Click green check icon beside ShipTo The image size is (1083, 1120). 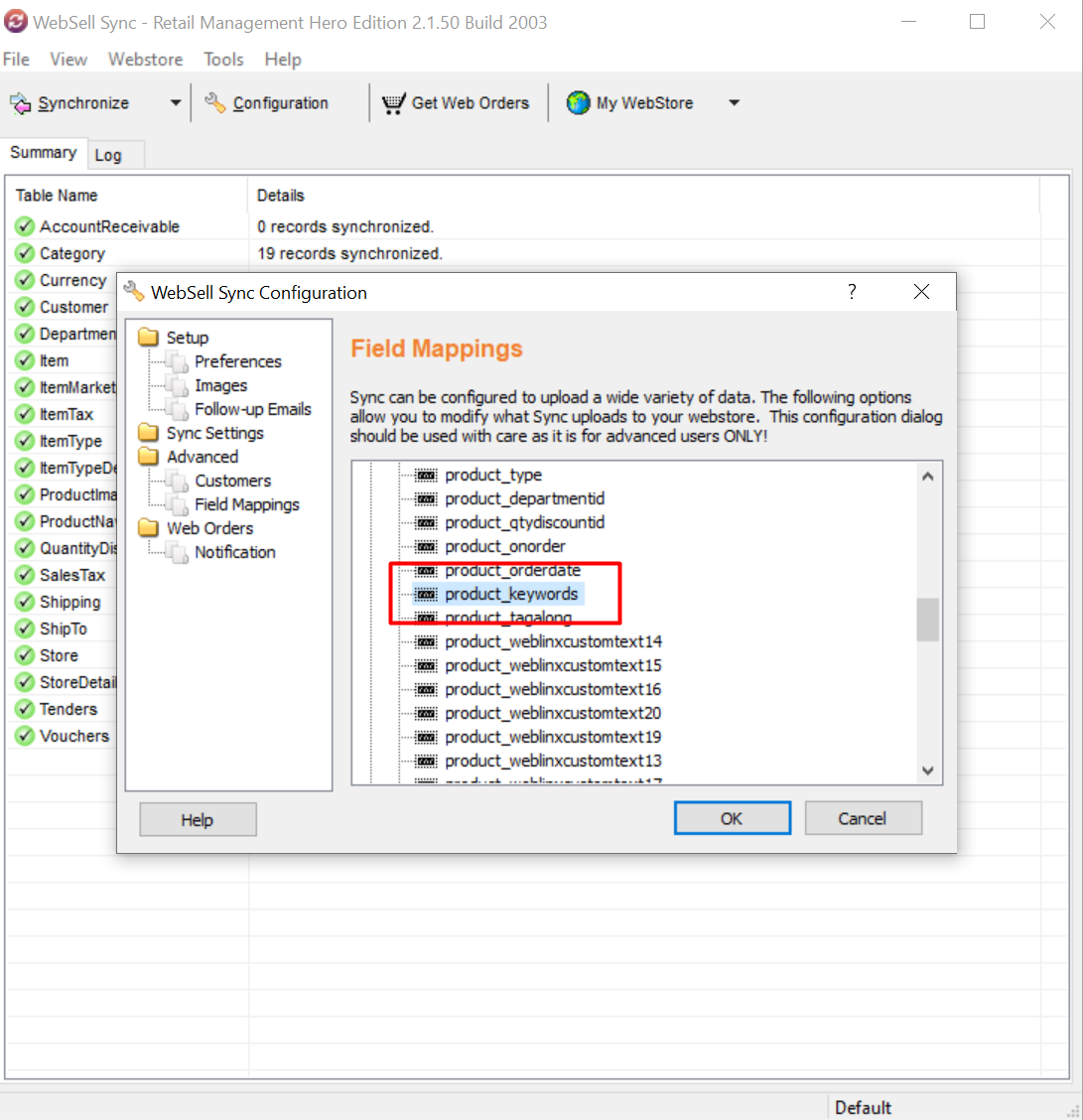25,629
